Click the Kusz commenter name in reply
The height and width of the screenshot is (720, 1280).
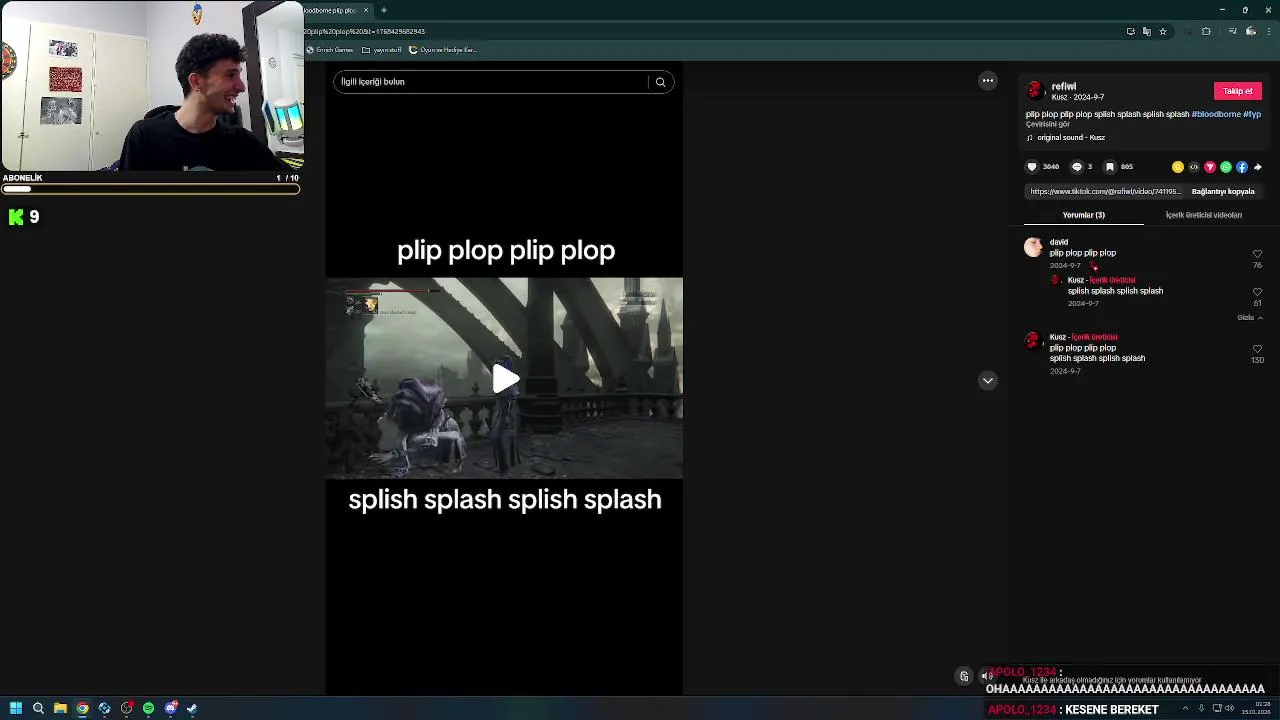(x=1076, y=280)
